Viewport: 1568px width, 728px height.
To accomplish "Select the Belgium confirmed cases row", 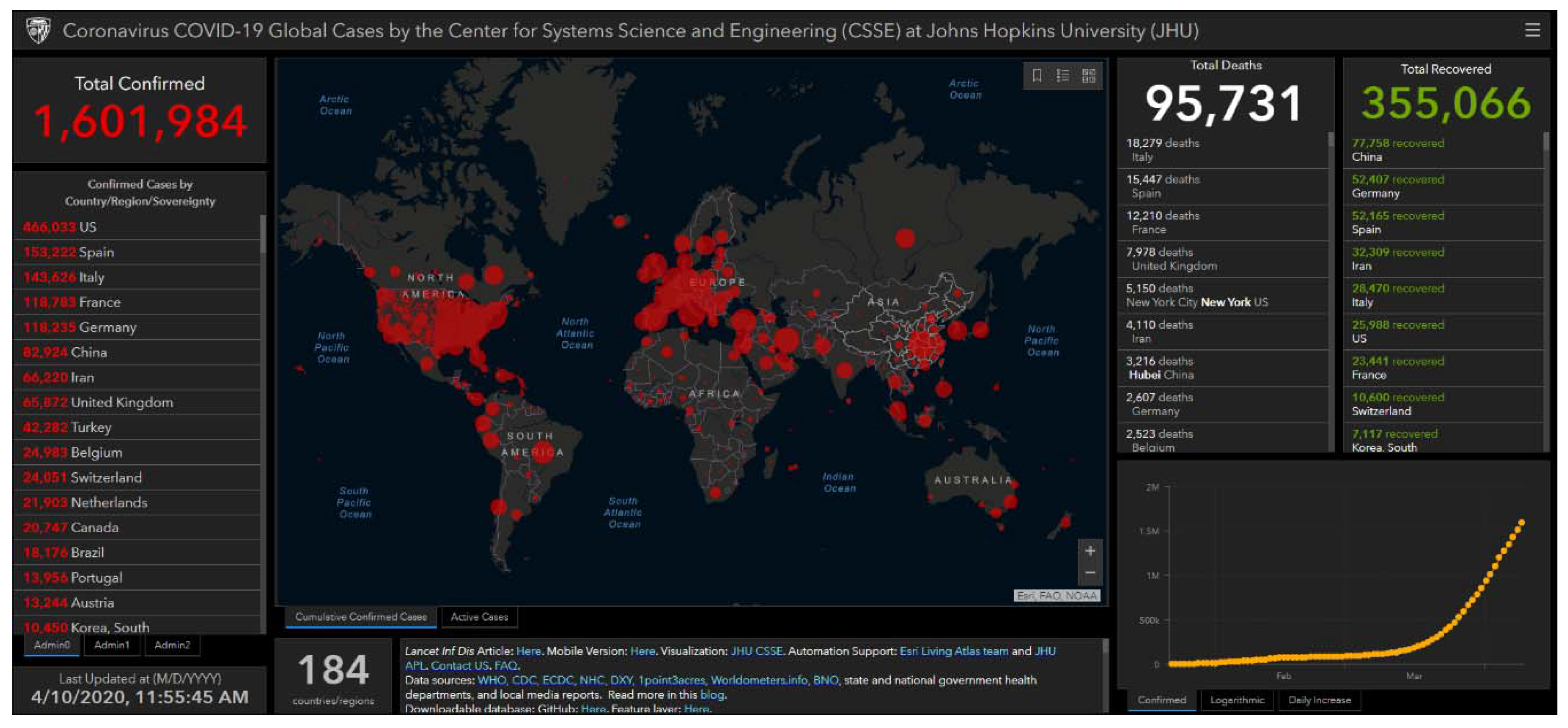I will coord(137,452).
